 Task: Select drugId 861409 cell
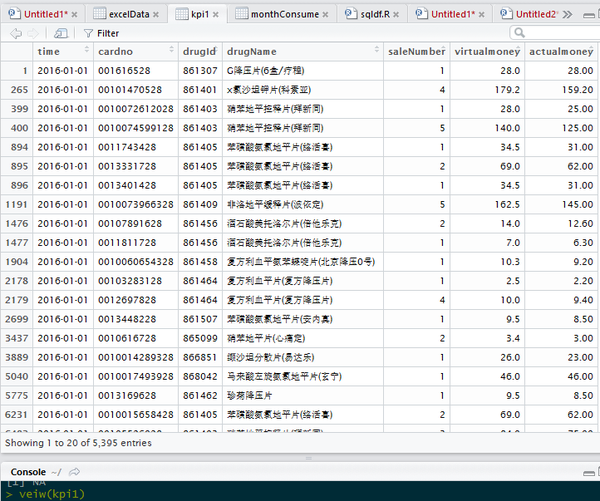(x=200, y=204)
